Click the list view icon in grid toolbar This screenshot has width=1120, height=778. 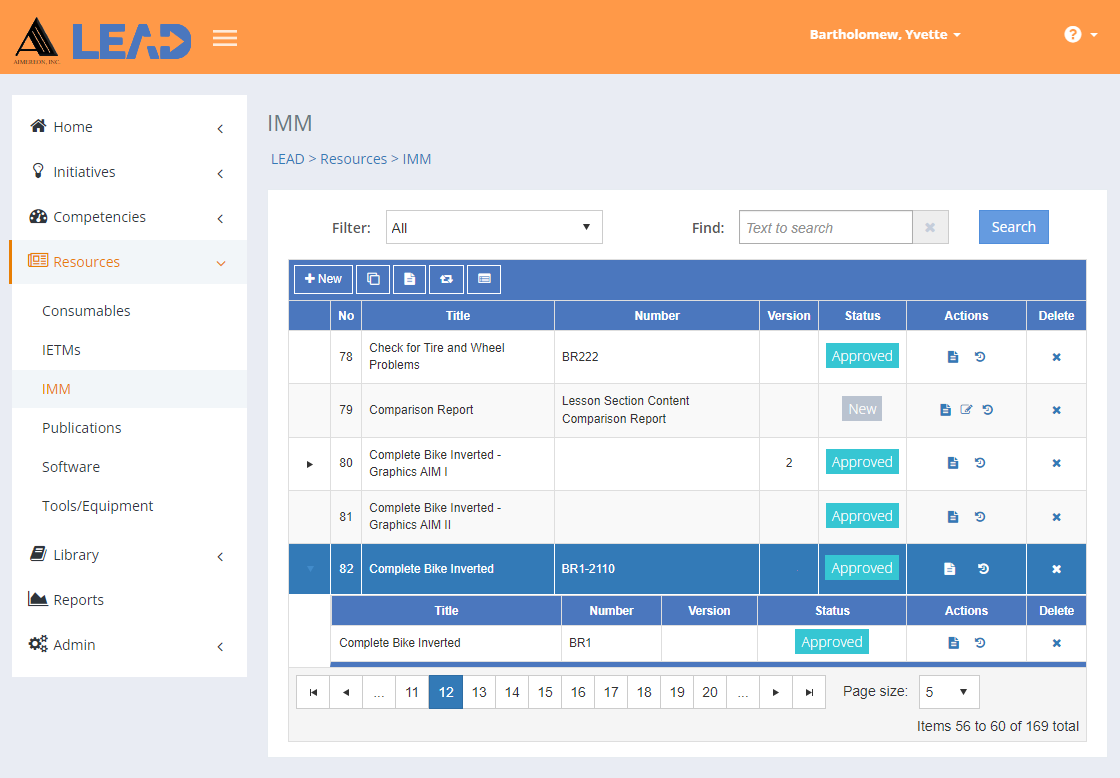click(484, 279)
